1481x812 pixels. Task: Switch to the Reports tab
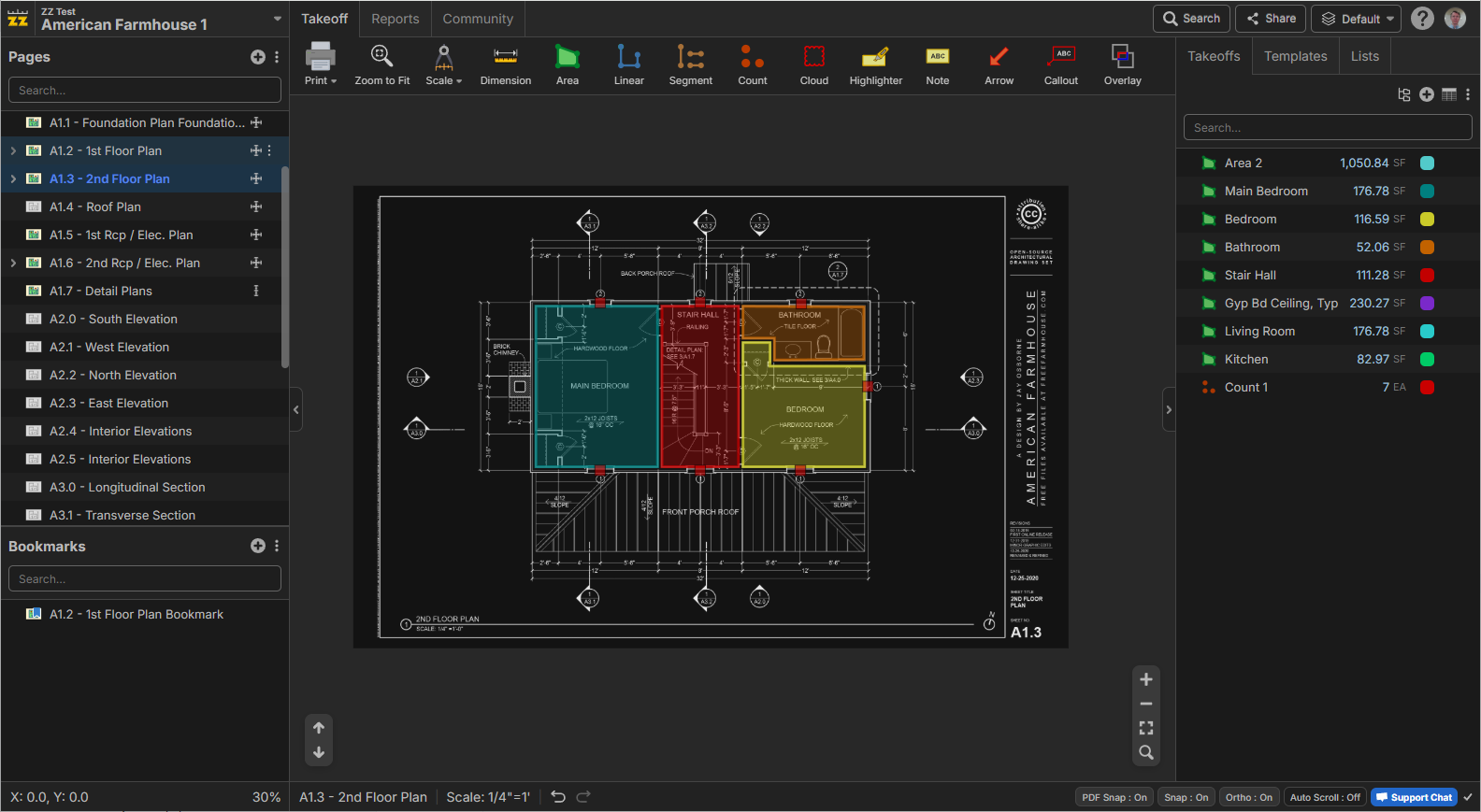tap(395, 19)
